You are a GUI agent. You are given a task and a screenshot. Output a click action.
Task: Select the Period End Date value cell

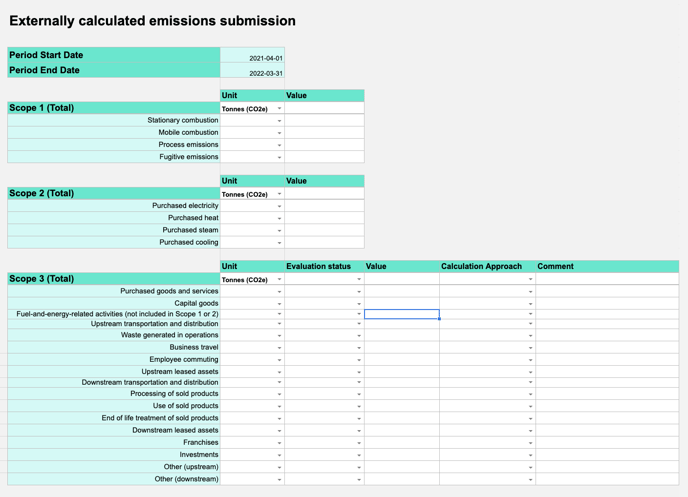pyautogui.click(x=252, y=70)
